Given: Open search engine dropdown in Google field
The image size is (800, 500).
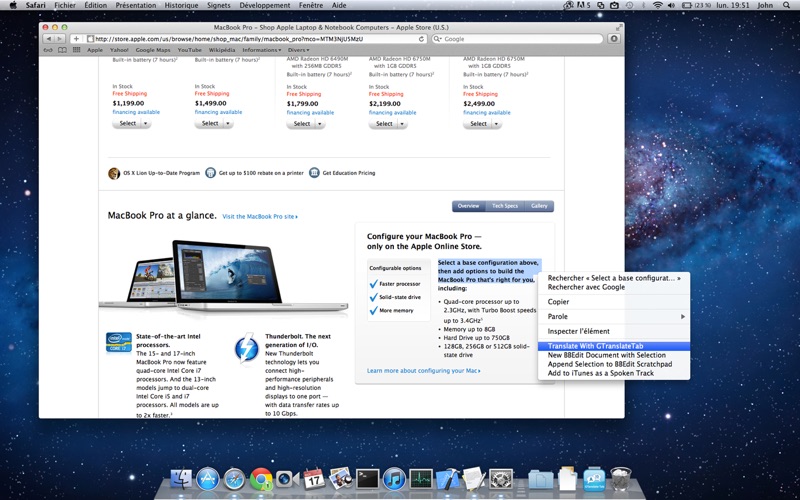Looking at the screenshot, I should (437, 39).
